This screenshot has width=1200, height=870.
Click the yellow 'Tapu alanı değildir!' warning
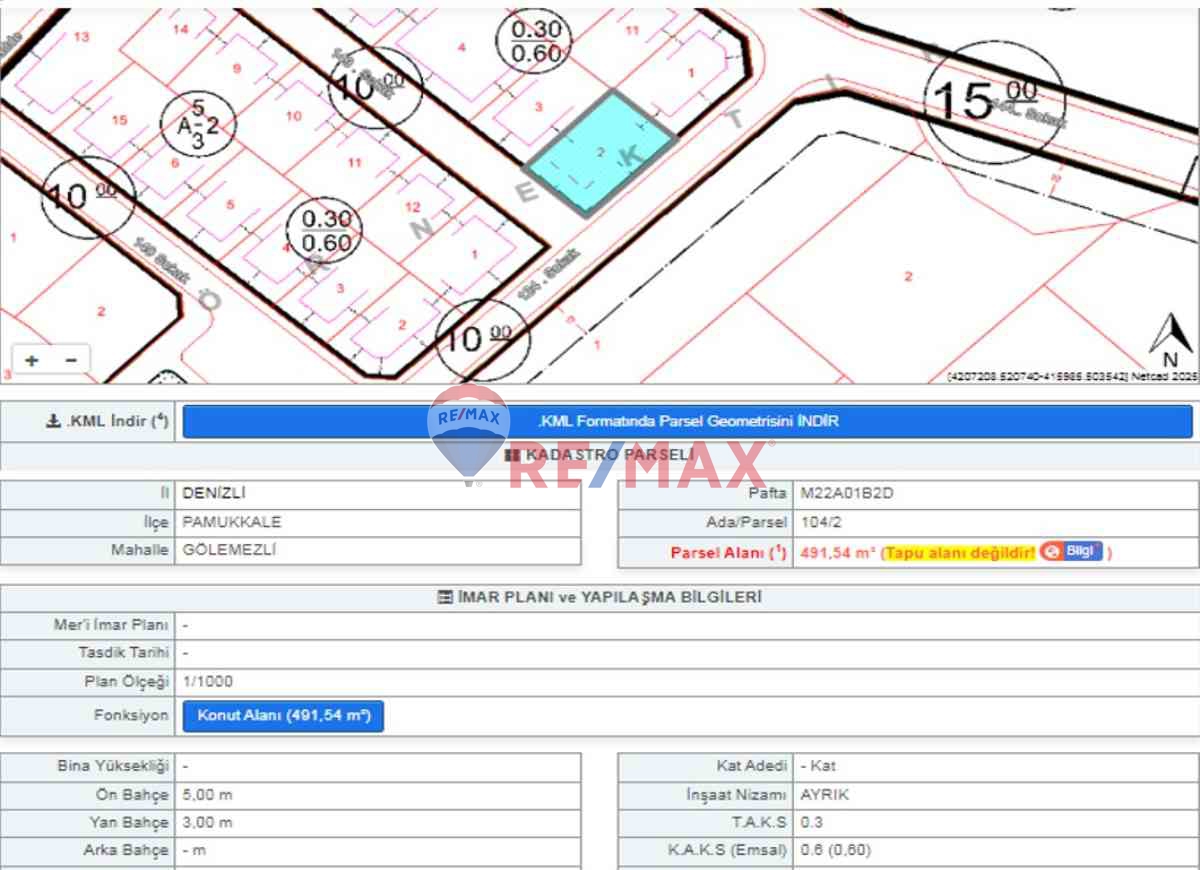pos(960,552)
